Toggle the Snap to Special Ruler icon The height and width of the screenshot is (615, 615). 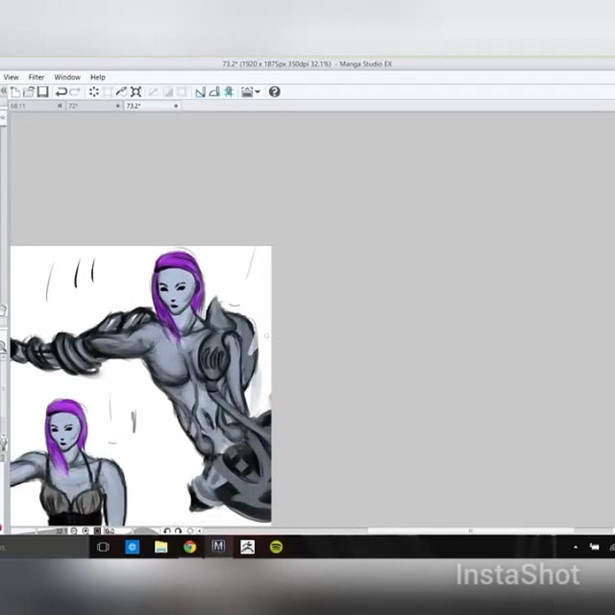click(214, 92)
